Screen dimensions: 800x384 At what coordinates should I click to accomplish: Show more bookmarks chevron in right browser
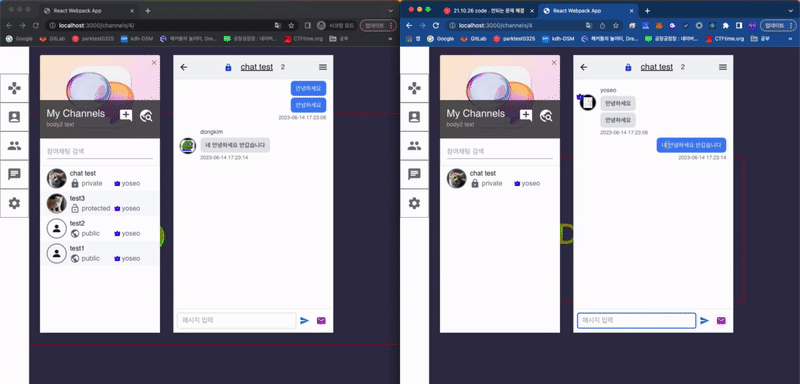pos(791,39)
